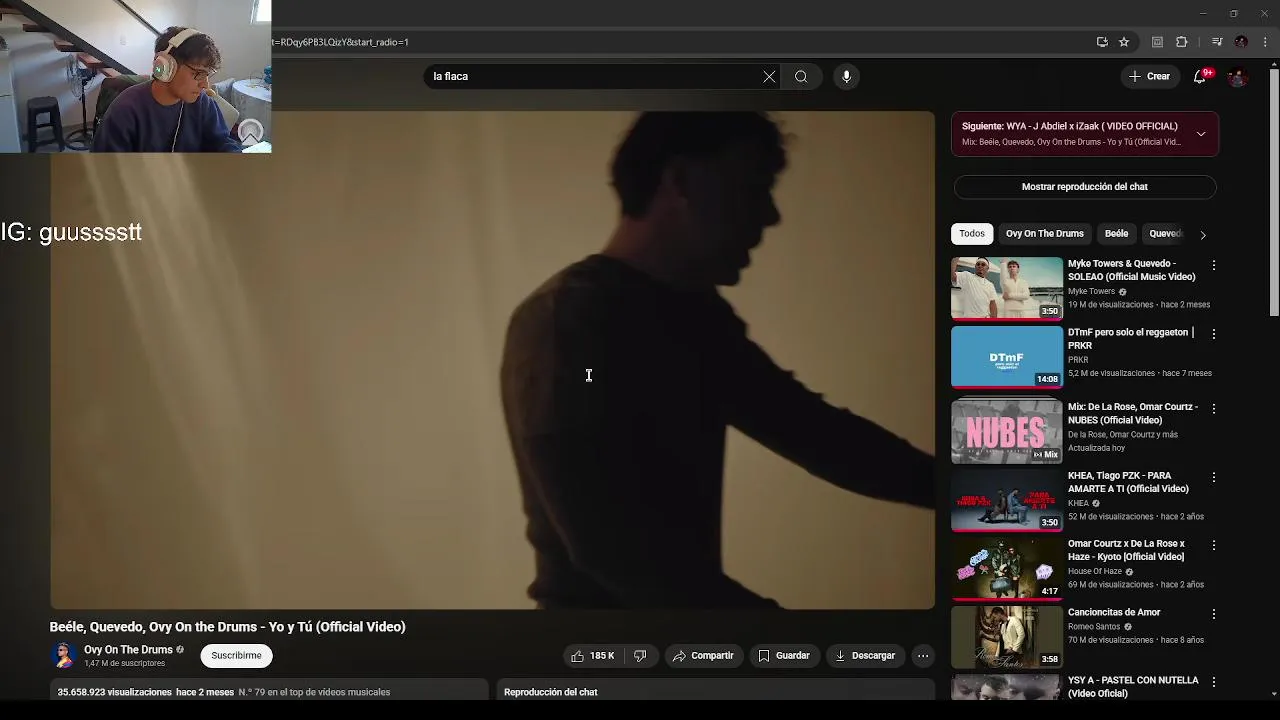Click the Siguiente: WYA next video text
The image size is (1280, 720).
[x=1070, y=126]
